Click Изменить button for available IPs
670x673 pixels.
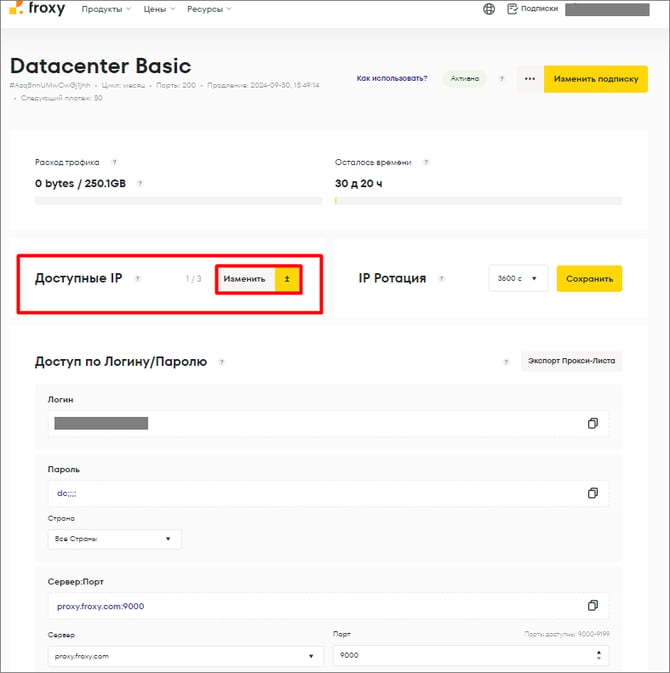point(244,279)
